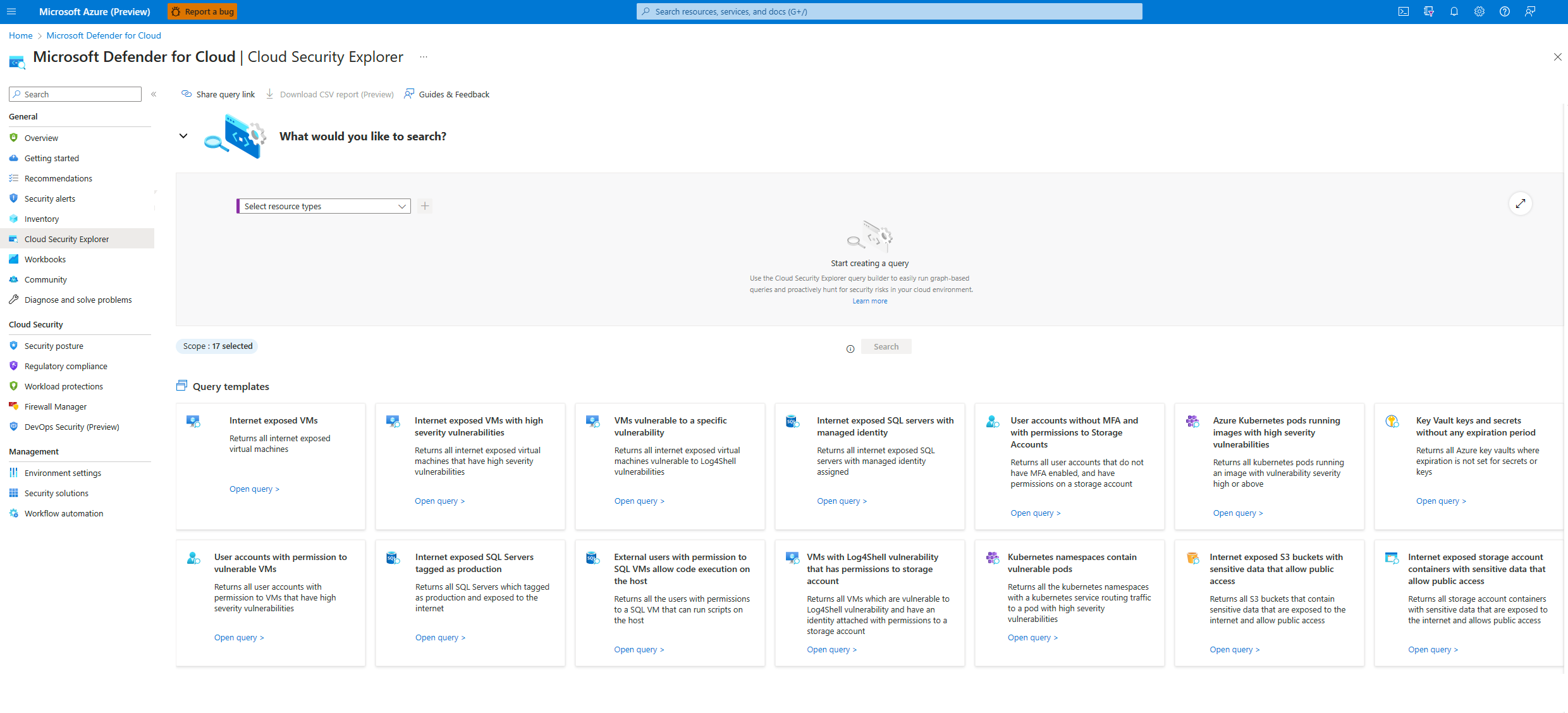Click the Security alerts icon

point(14,198)
